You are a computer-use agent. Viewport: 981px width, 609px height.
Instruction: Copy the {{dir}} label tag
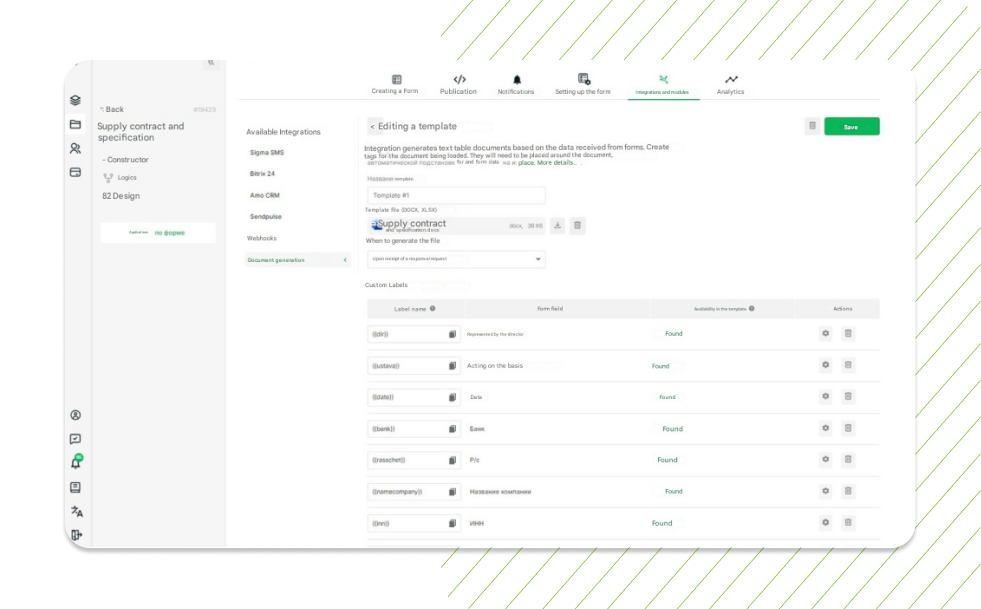click(x=452, y=334)
